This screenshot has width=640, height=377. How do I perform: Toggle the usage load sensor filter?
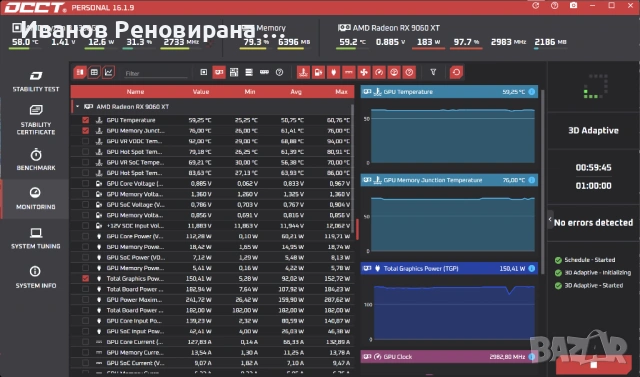394,73
